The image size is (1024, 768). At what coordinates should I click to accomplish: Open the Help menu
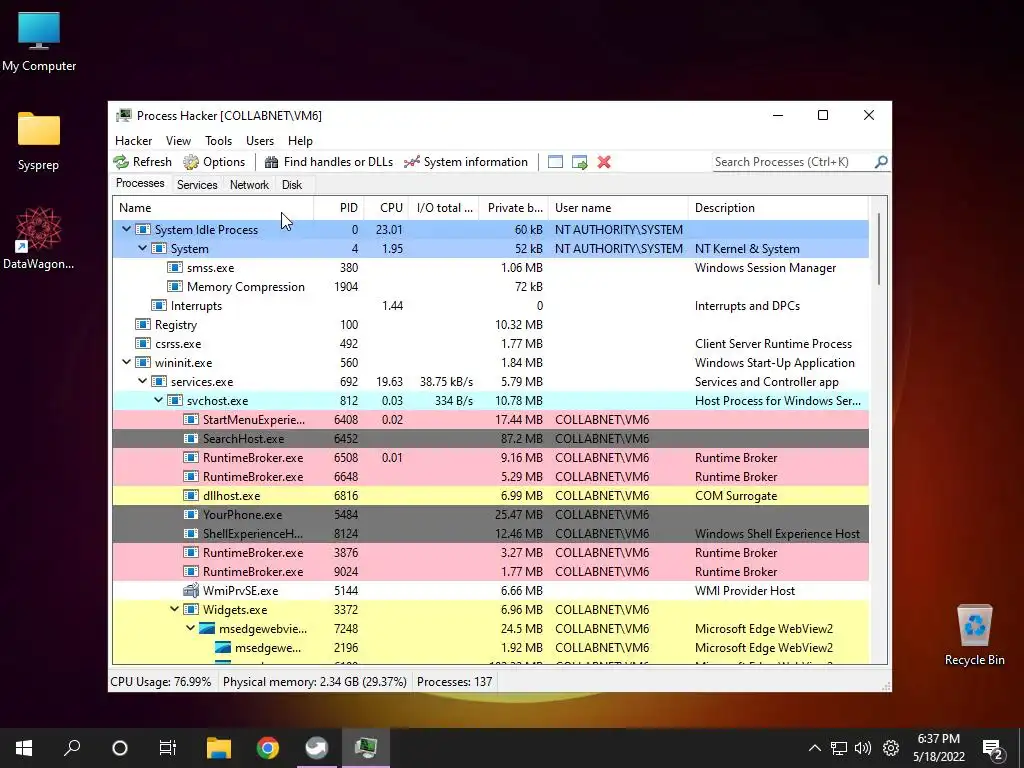pos(300,140)
